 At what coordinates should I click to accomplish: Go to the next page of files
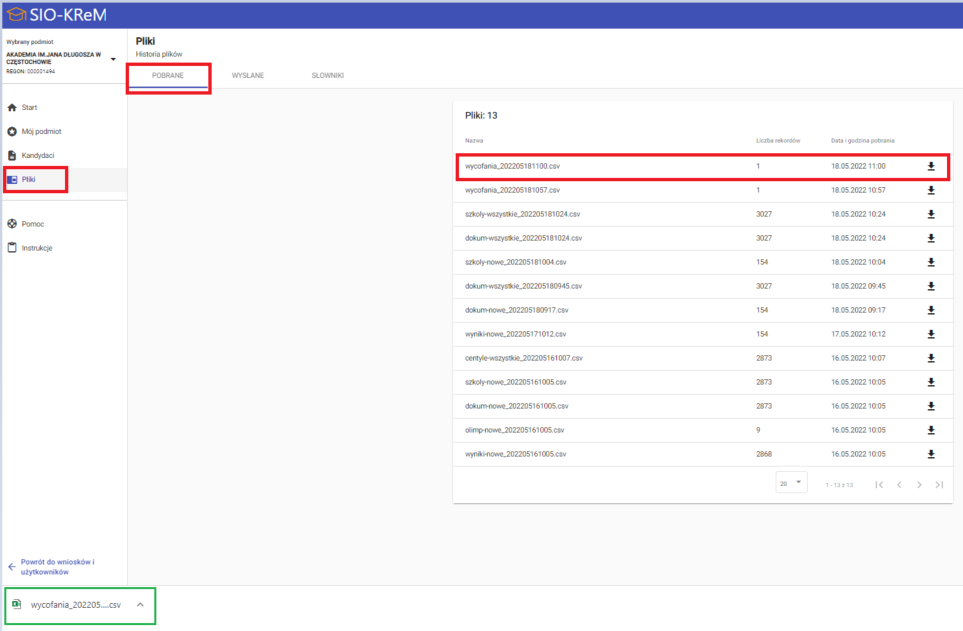click(x=918, y=485)
